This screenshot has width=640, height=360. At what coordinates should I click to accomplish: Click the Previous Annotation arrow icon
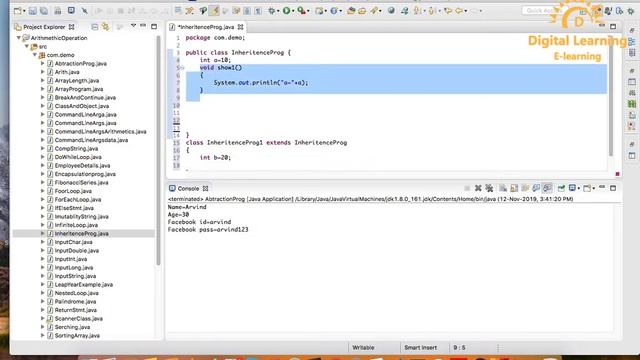click(432, 11)
